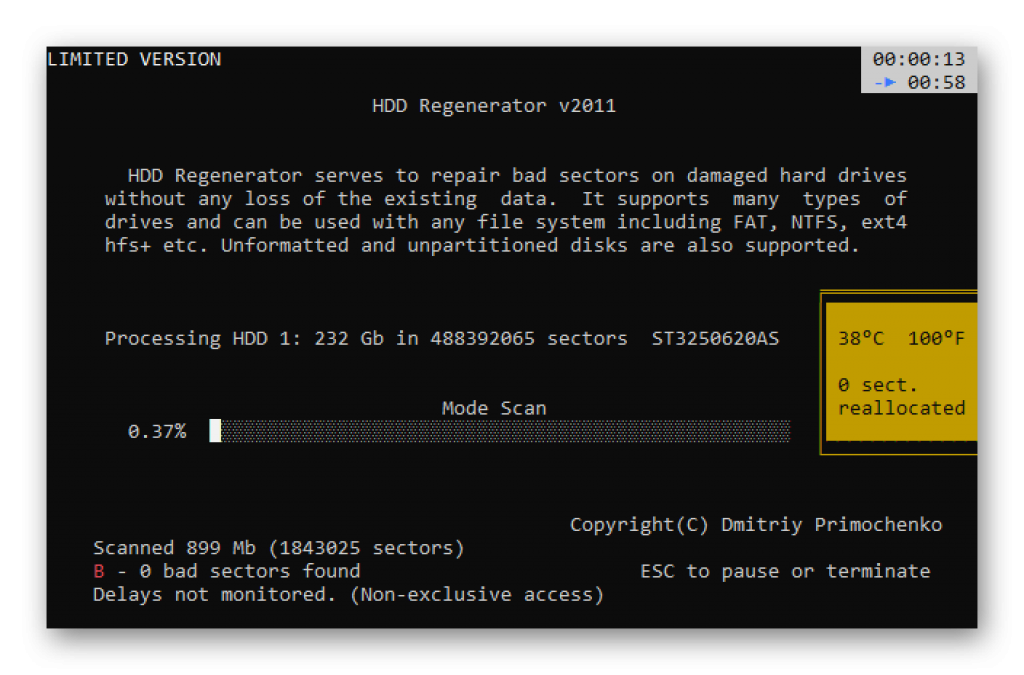Click the "0 sect. reallocated" text
This screenshot has width=1024, height=675.
pos(901,396)
